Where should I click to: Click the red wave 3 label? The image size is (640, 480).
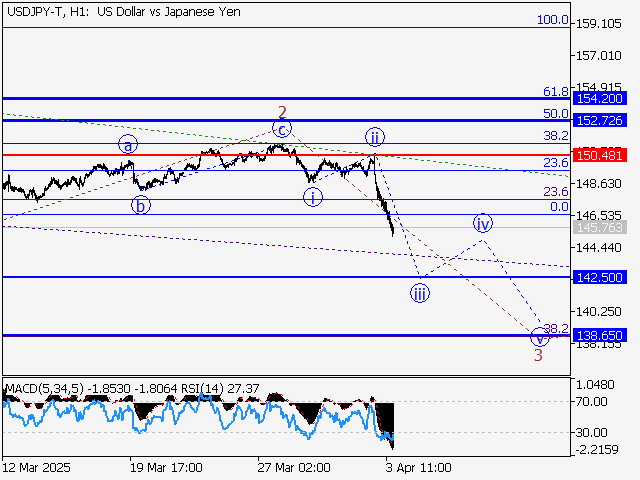pos(538,354)
